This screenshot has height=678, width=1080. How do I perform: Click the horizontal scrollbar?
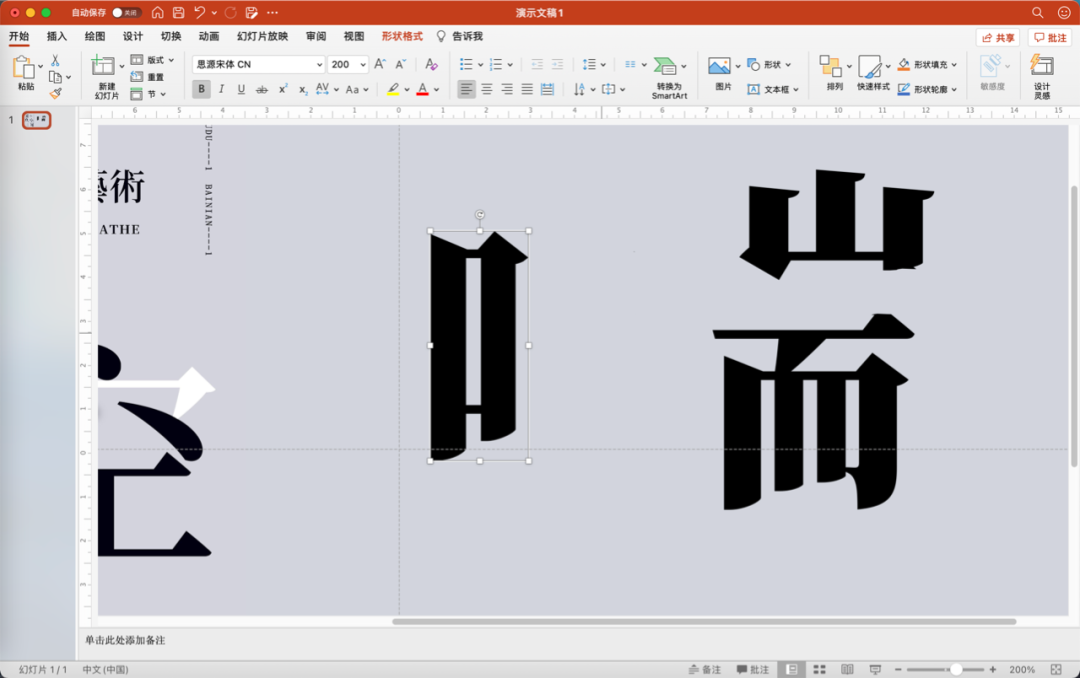pos(704,622)
